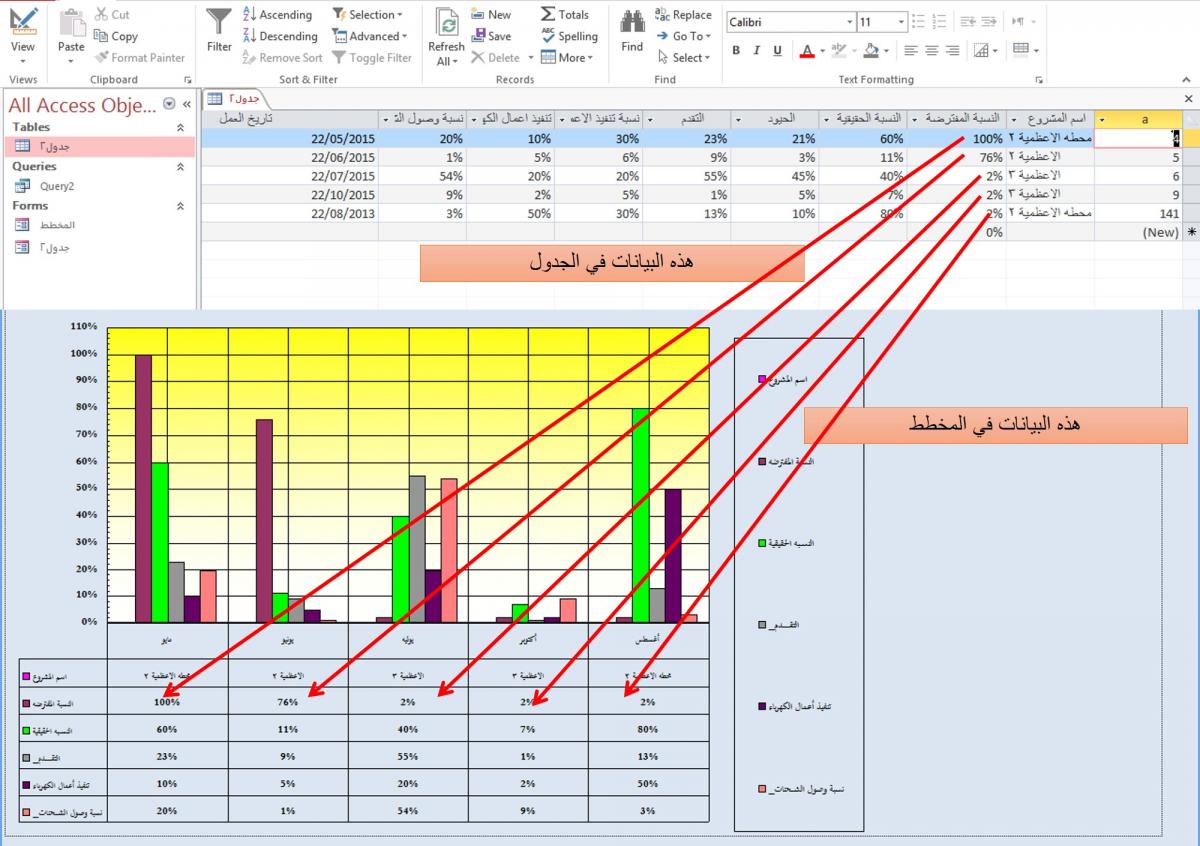Select جدول٢ under Tables in navigation pane

click(x=100, y=146)
